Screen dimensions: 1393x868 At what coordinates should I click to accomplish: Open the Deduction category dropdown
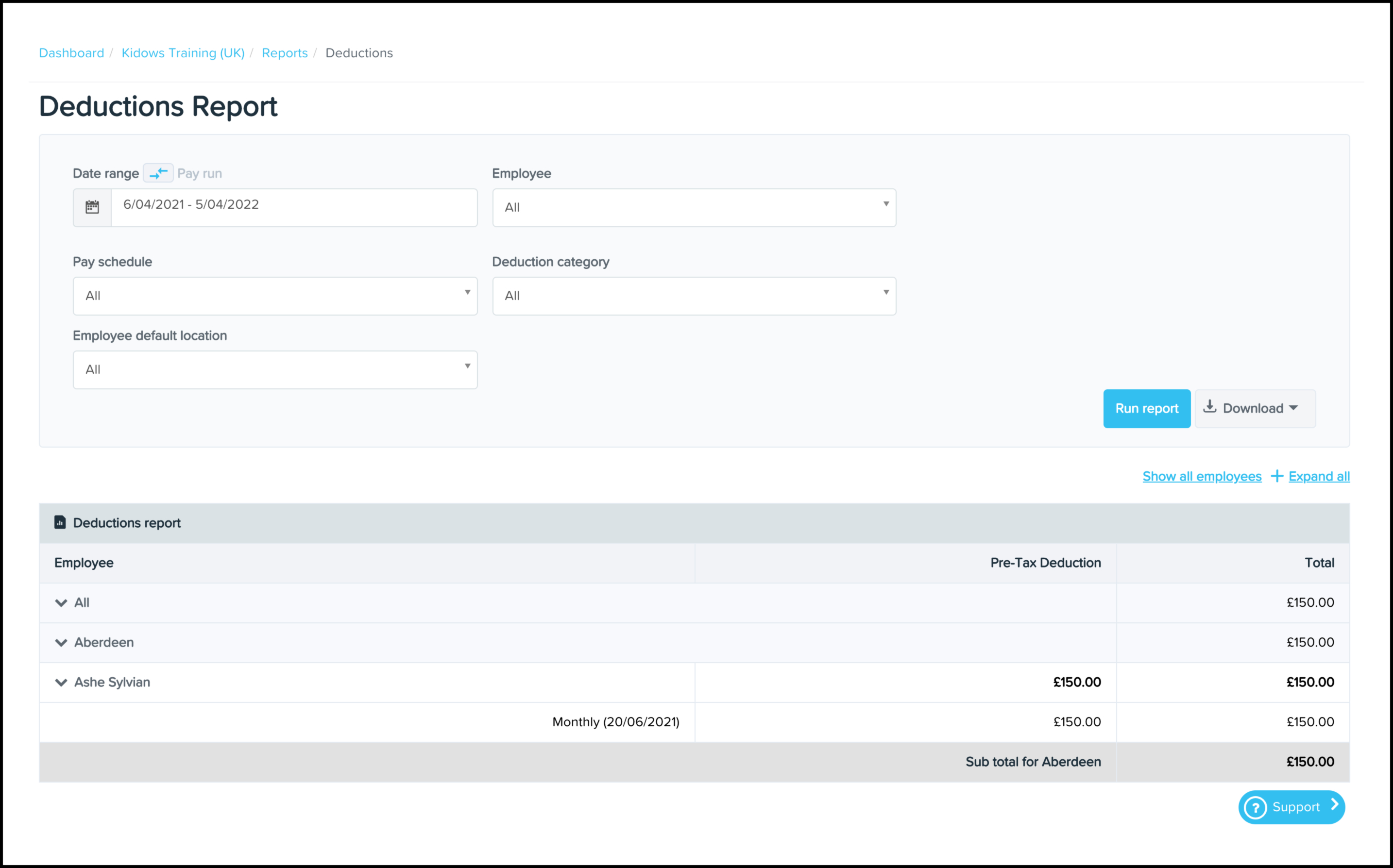click(694, 296)
